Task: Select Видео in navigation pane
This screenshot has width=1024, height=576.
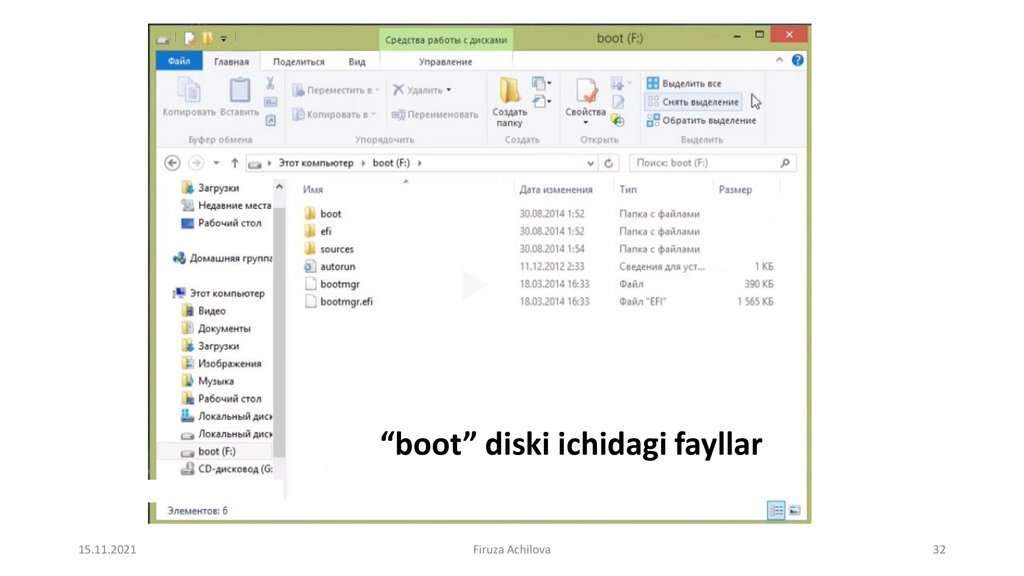Action: pos(203,311)
